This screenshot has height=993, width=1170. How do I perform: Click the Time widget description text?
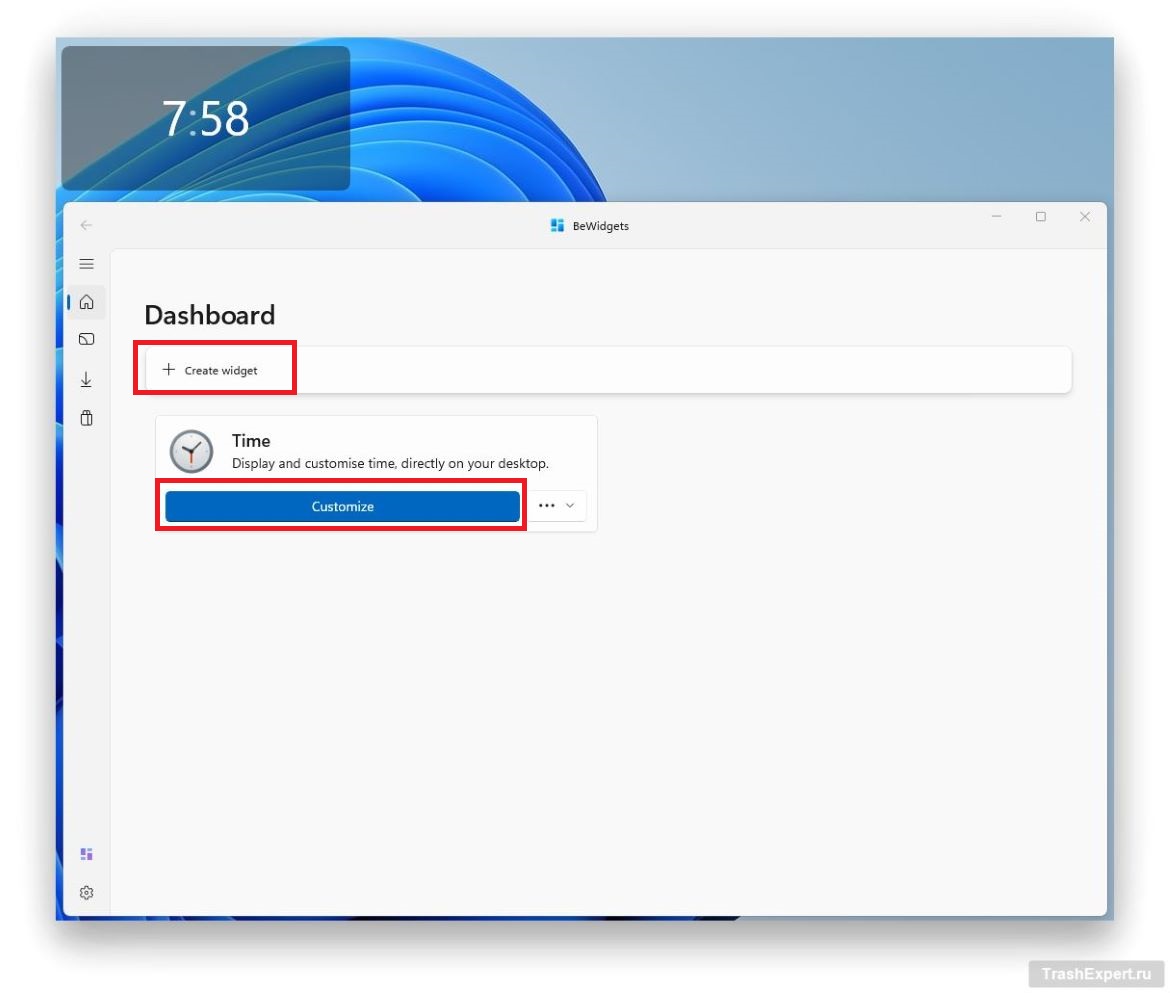(390, 464)
